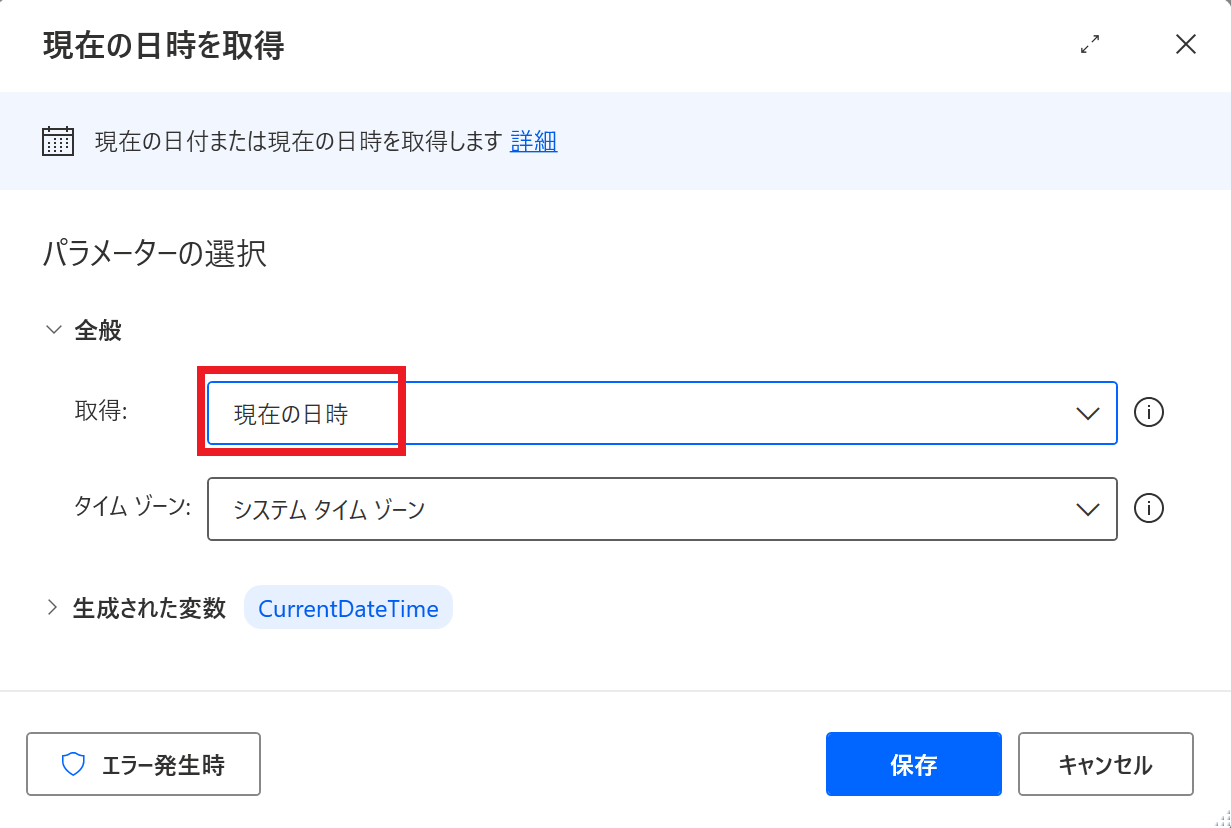Collapse the 全般 section
Image resolution: width=1231 pixels, height=828 pixels.
pyautogui.click(x=52, y=329)
